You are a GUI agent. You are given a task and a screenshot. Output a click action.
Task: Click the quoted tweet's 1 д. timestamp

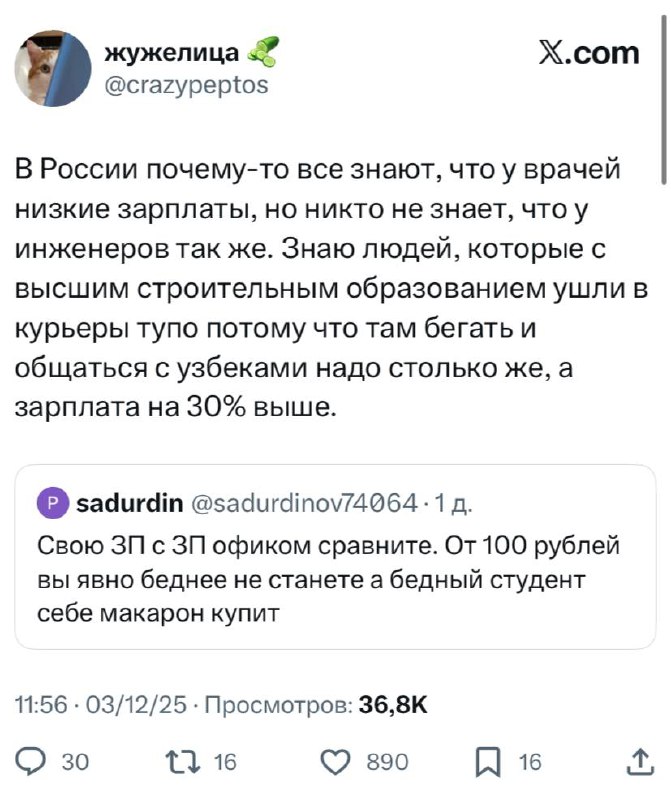(x=452, y=503)
